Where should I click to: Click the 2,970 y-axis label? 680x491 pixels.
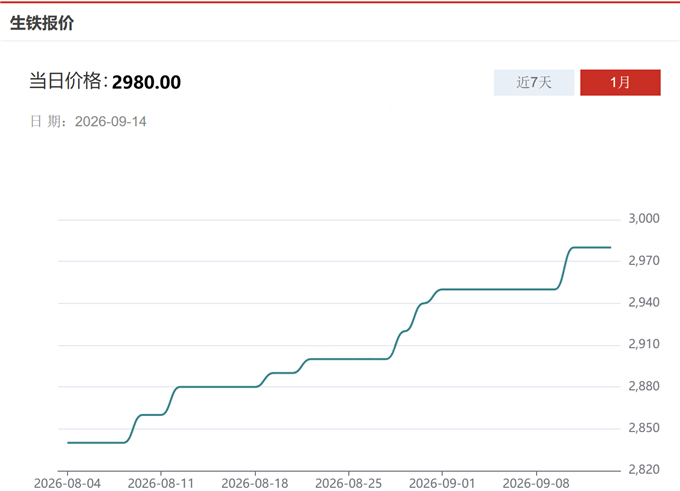(x=644, y=260)
